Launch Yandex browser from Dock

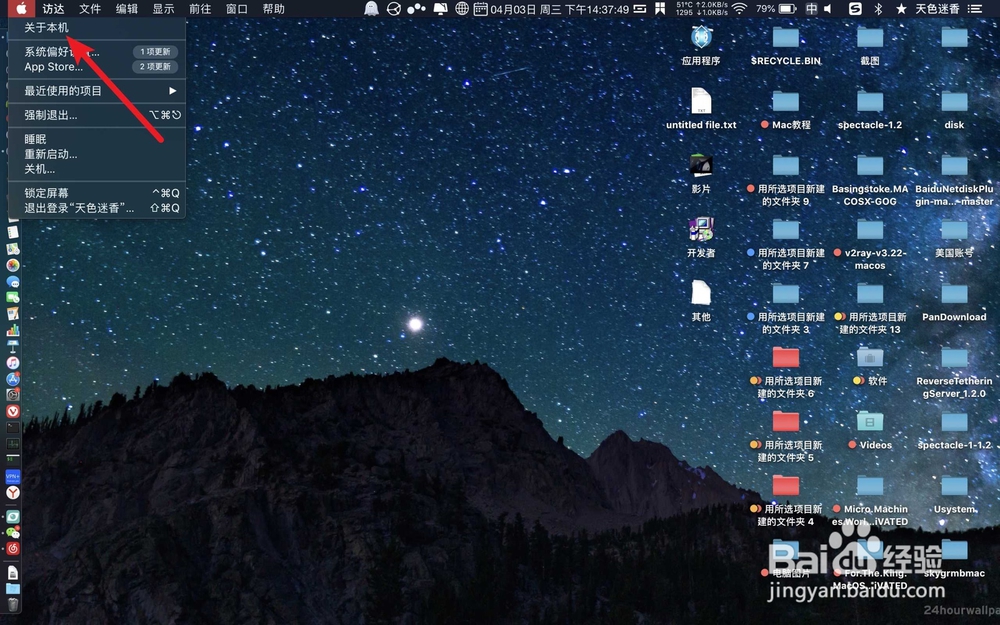pos(13,492)
